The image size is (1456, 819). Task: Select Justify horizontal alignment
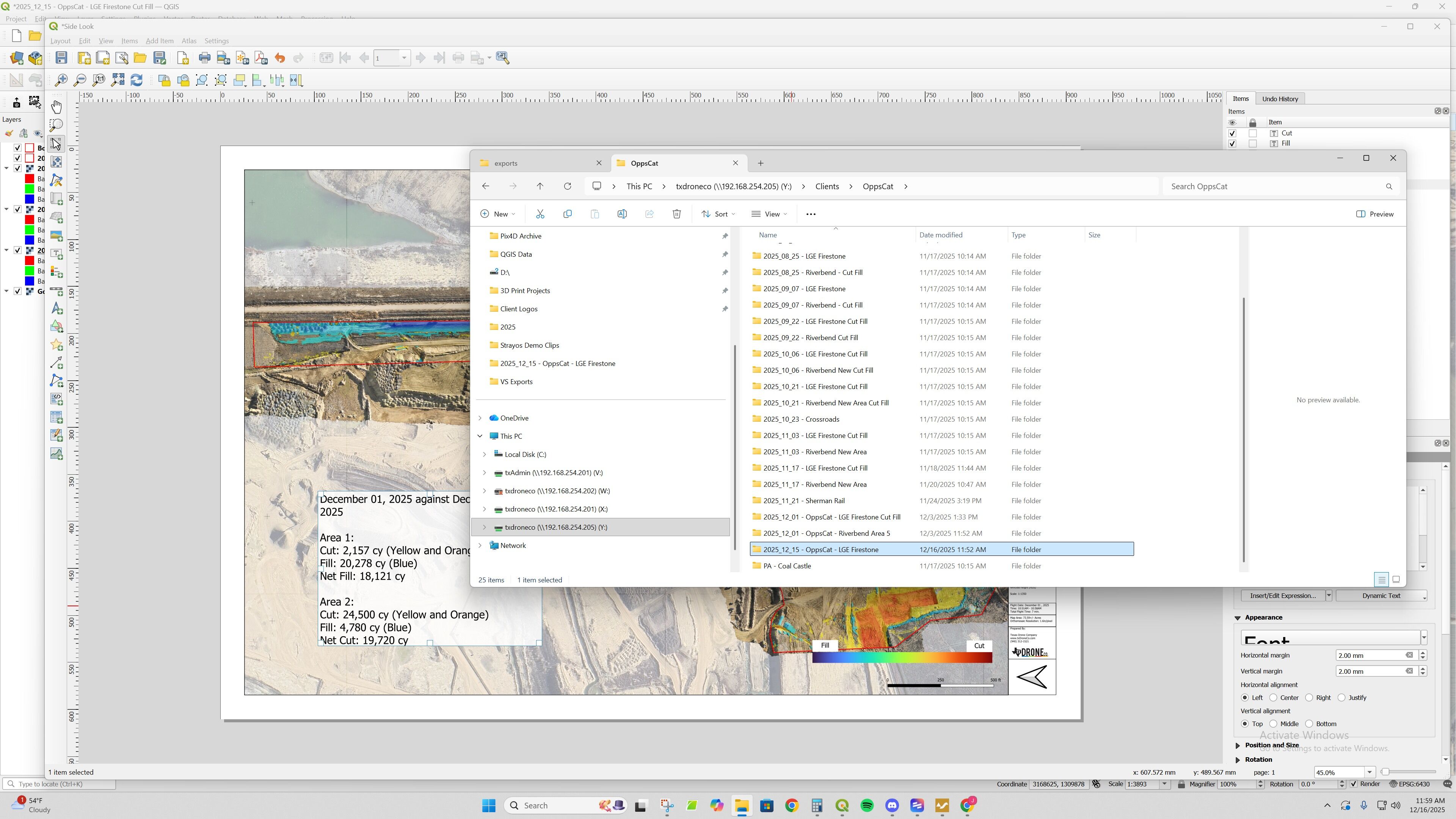point(1352,698)
